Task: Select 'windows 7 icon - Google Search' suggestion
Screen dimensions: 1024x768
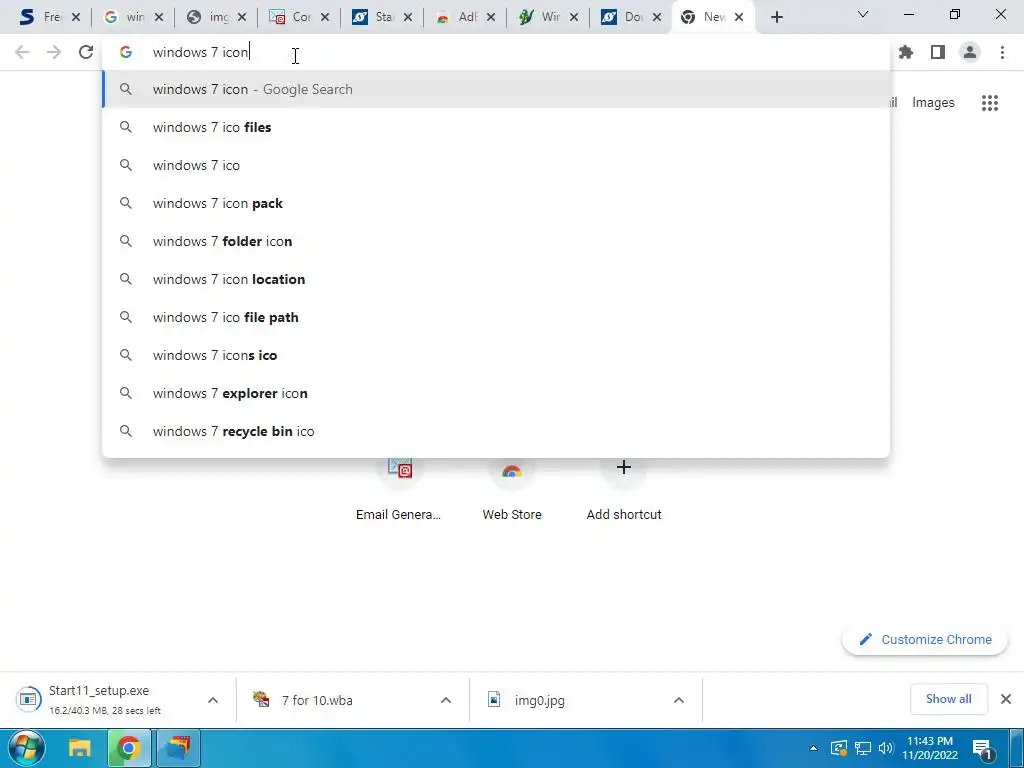Action: point(496,89)
